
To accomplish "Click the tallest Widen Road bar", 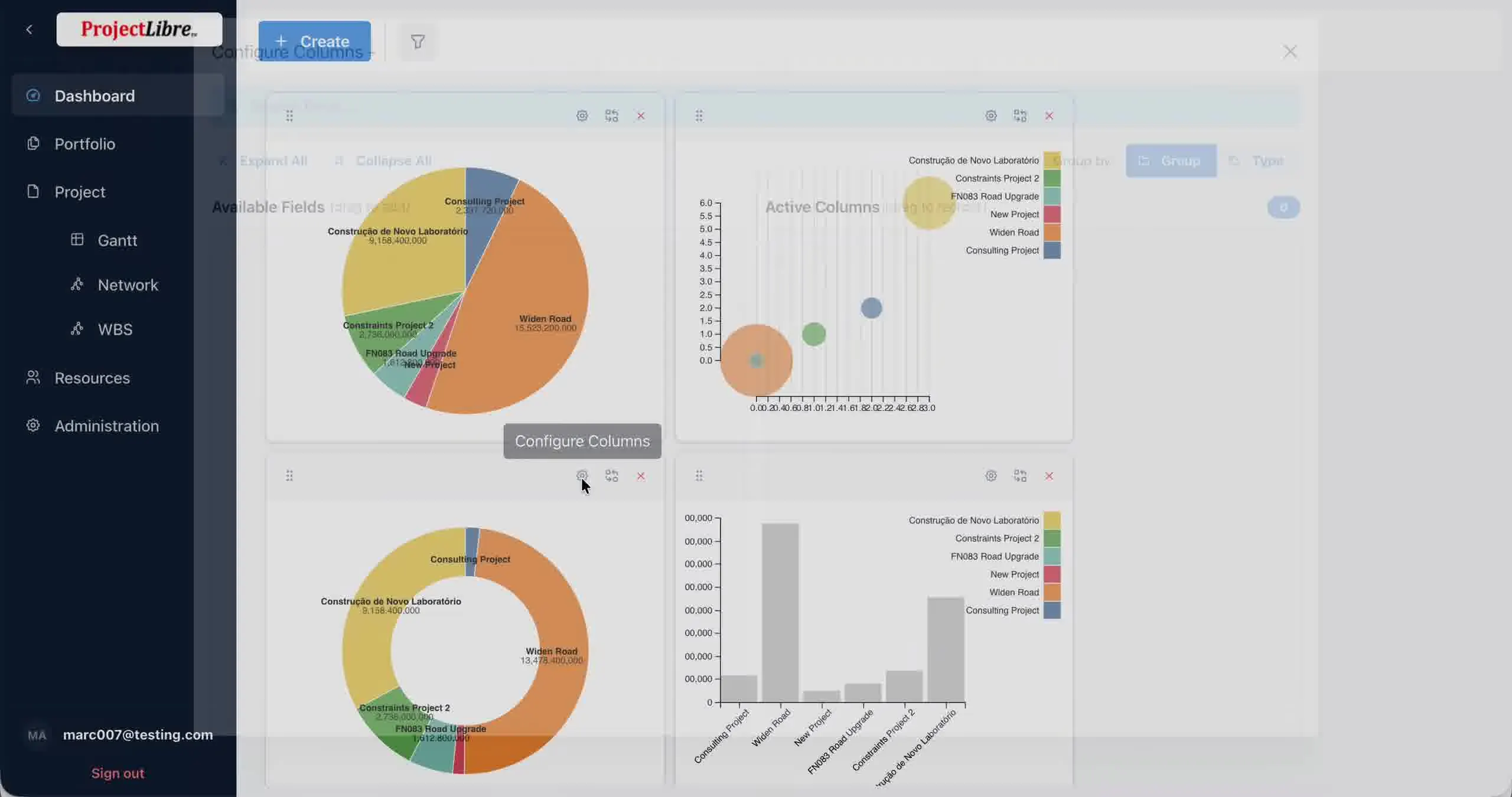I will 780,612.
